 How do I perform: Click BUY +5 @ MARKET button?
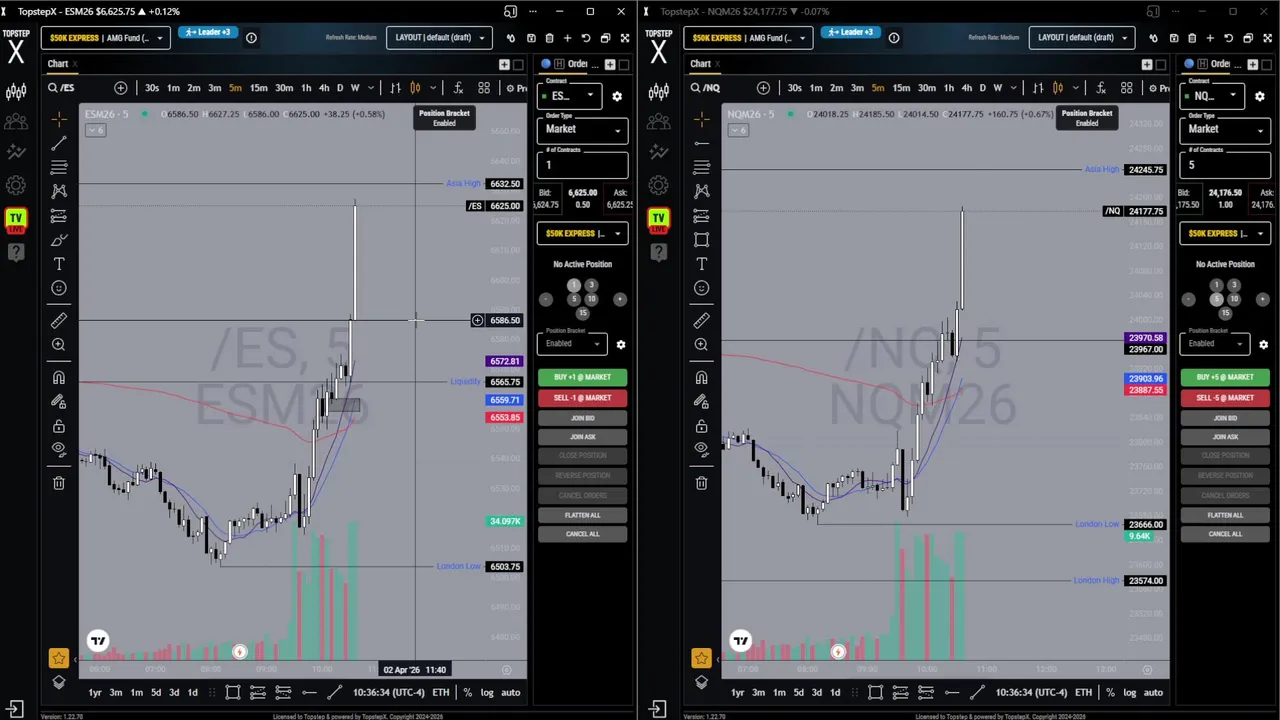(x=1225, y=377)
